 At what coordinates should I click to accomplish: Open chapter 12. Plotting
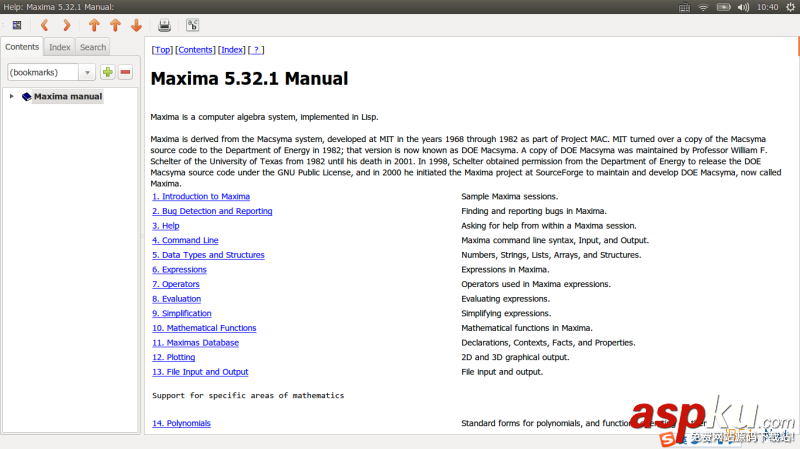click(x=173, y=357)
